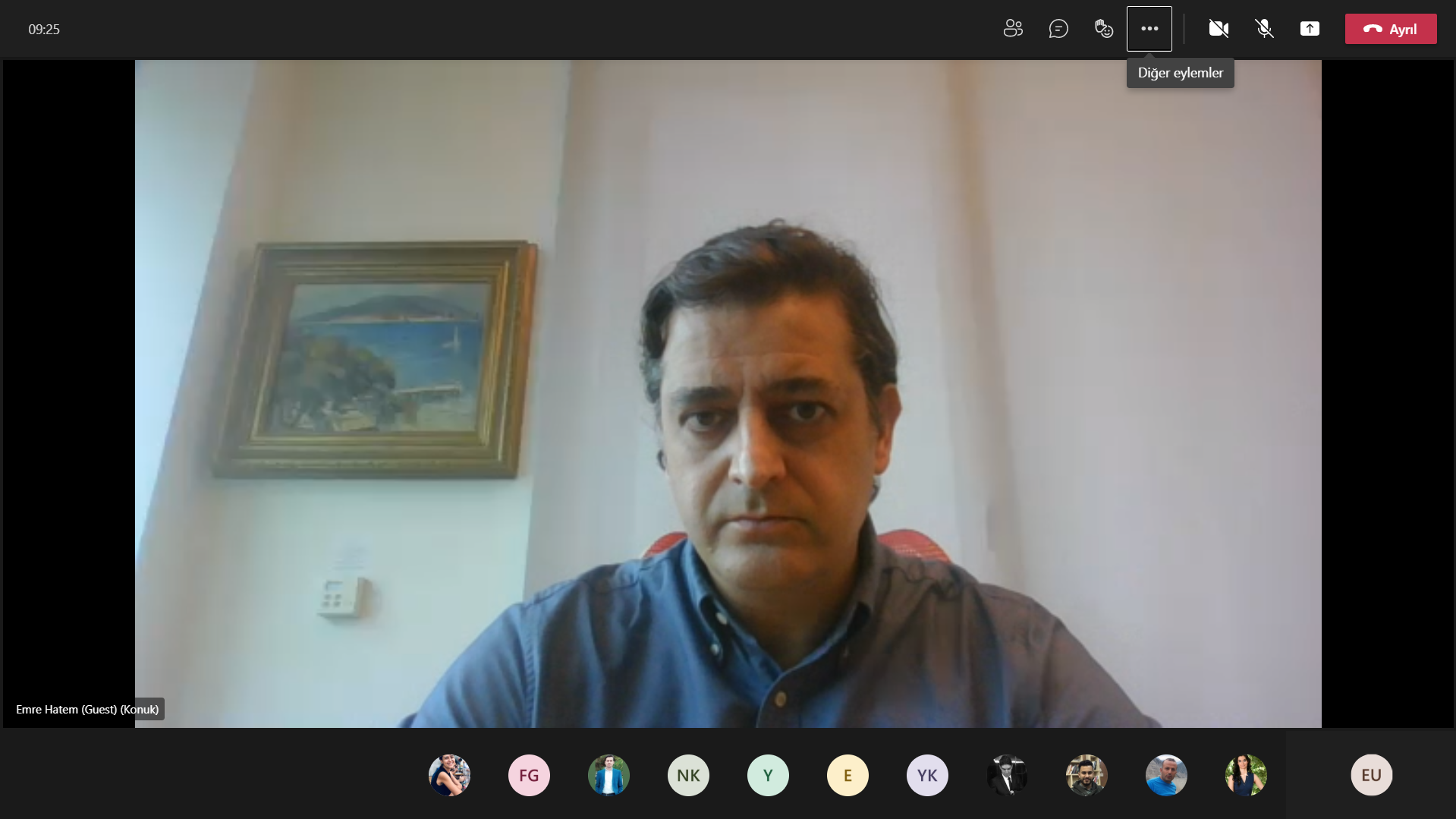Select the woman photo avatar next to EU

[x=1246, y=775]
